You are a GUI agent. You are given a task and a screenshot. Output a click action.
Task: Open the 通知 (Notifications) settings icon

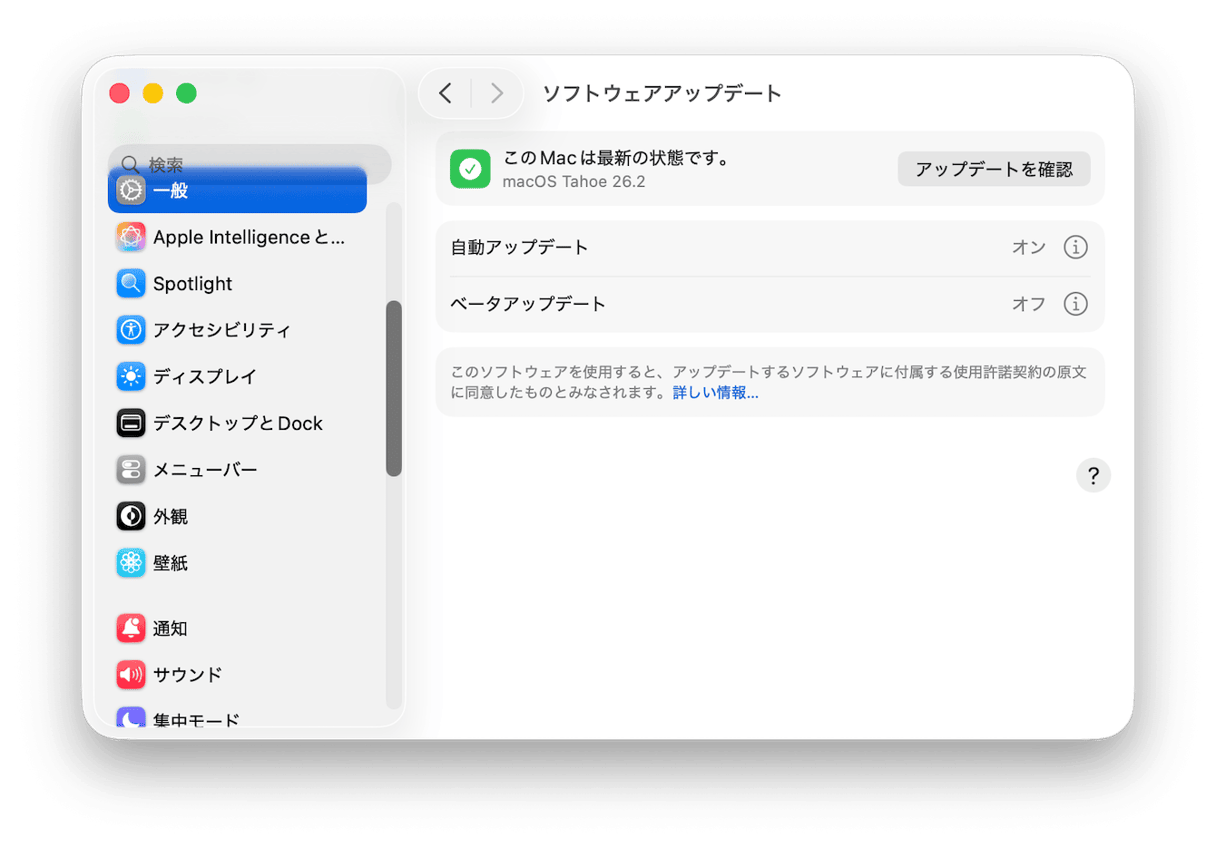[x=131, y=628]
